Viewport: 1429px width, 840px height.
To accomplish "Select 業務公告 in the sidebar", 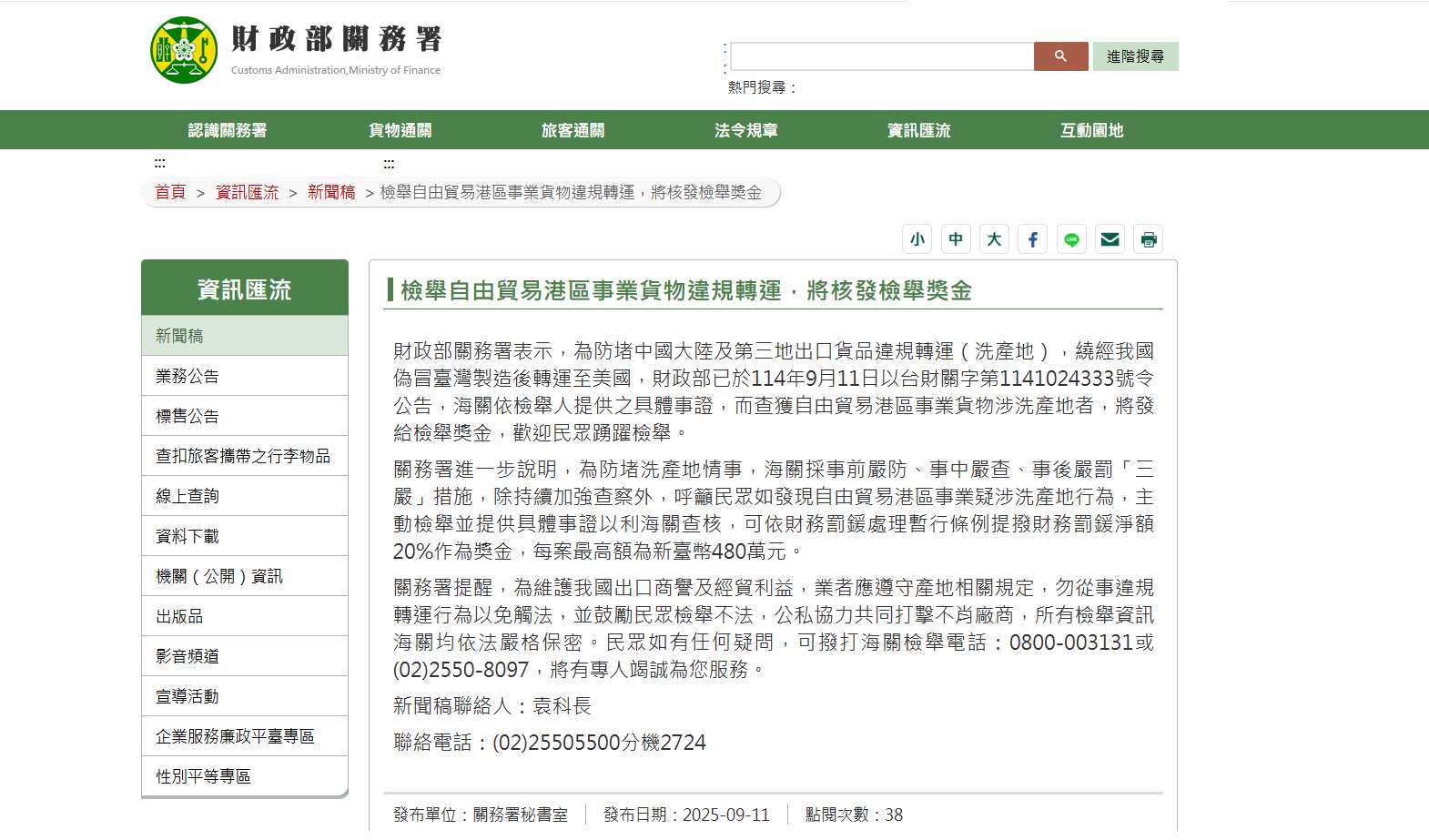I will 245,376.
